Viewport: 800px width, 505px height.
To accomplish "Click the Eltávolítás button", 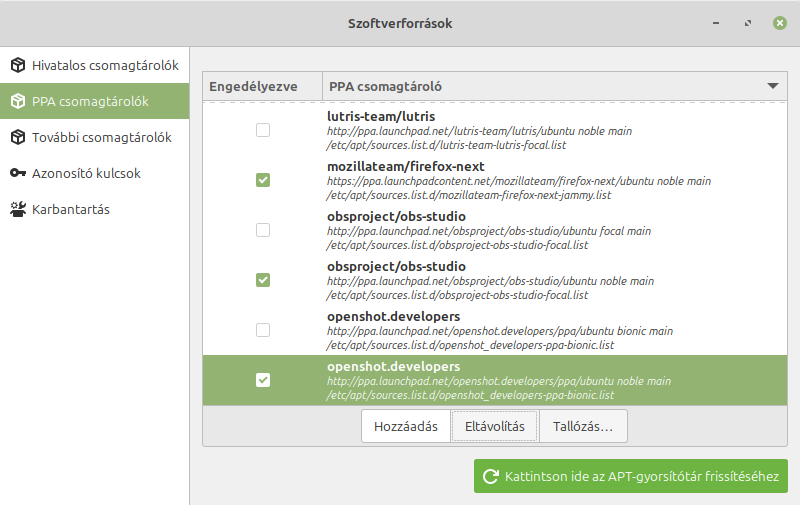I will [x=494, y=426].
